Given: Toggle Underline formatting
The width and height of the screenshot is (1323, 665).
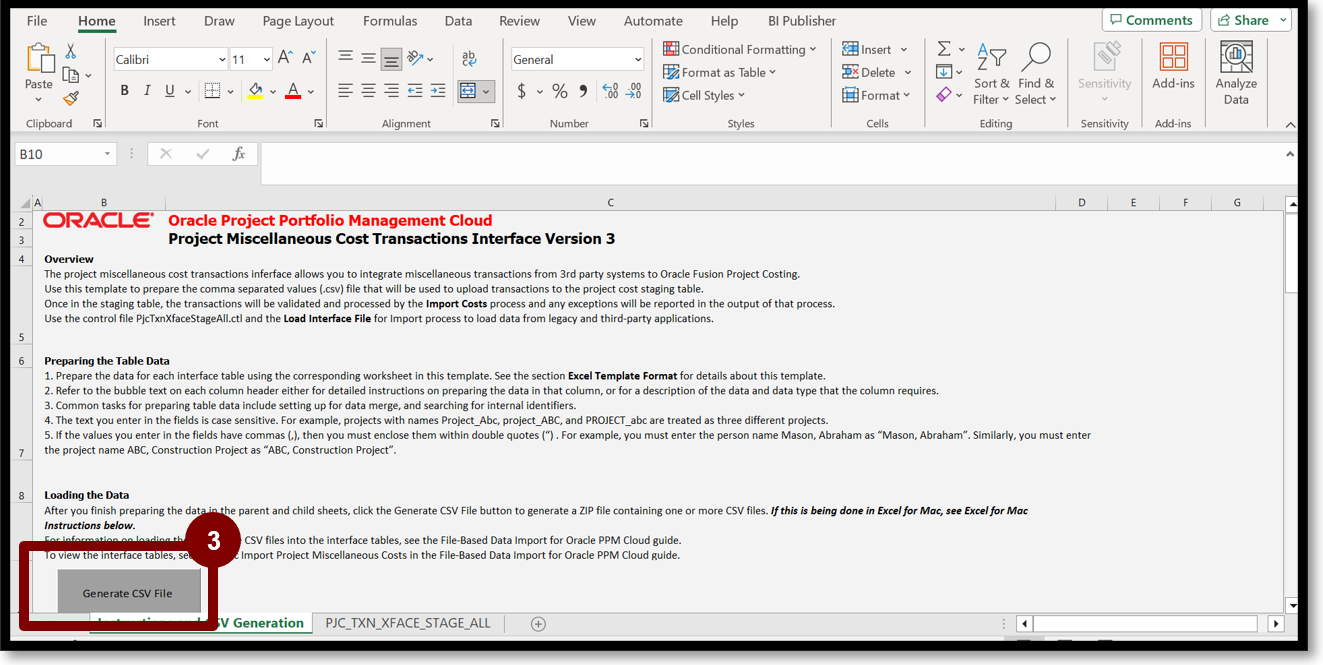Looking at the screenshot, I should click(x=170, y=91).
